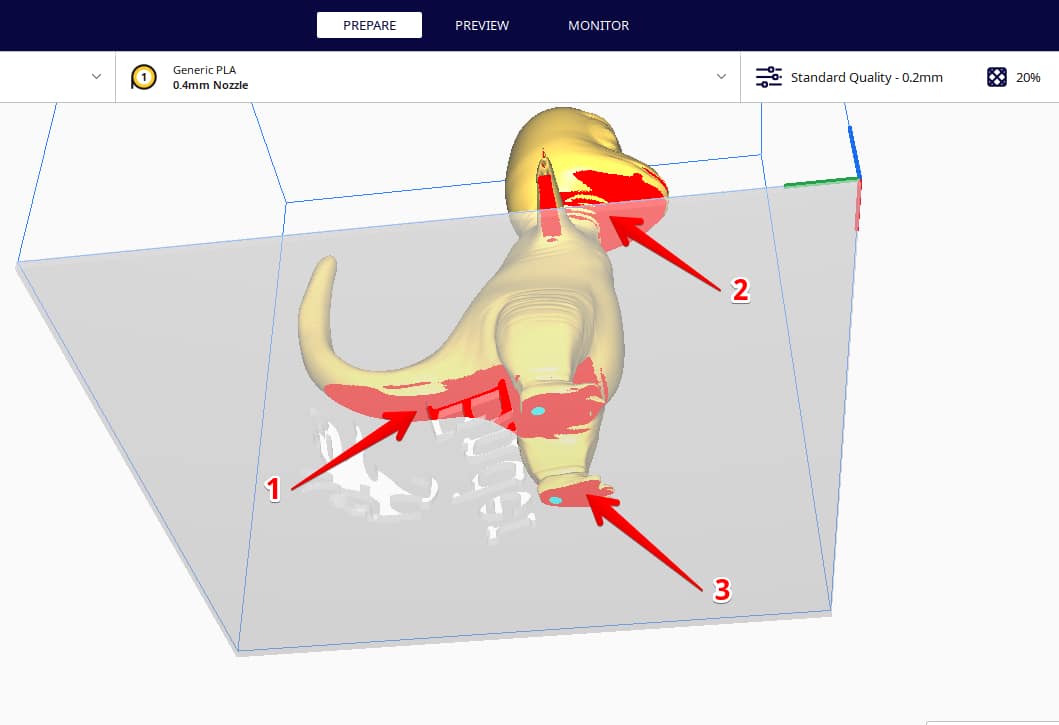Click the extruder 1 material icon
Image resolution: width=1059 pixels, height=725 pixels.
[x=144, y=77]
